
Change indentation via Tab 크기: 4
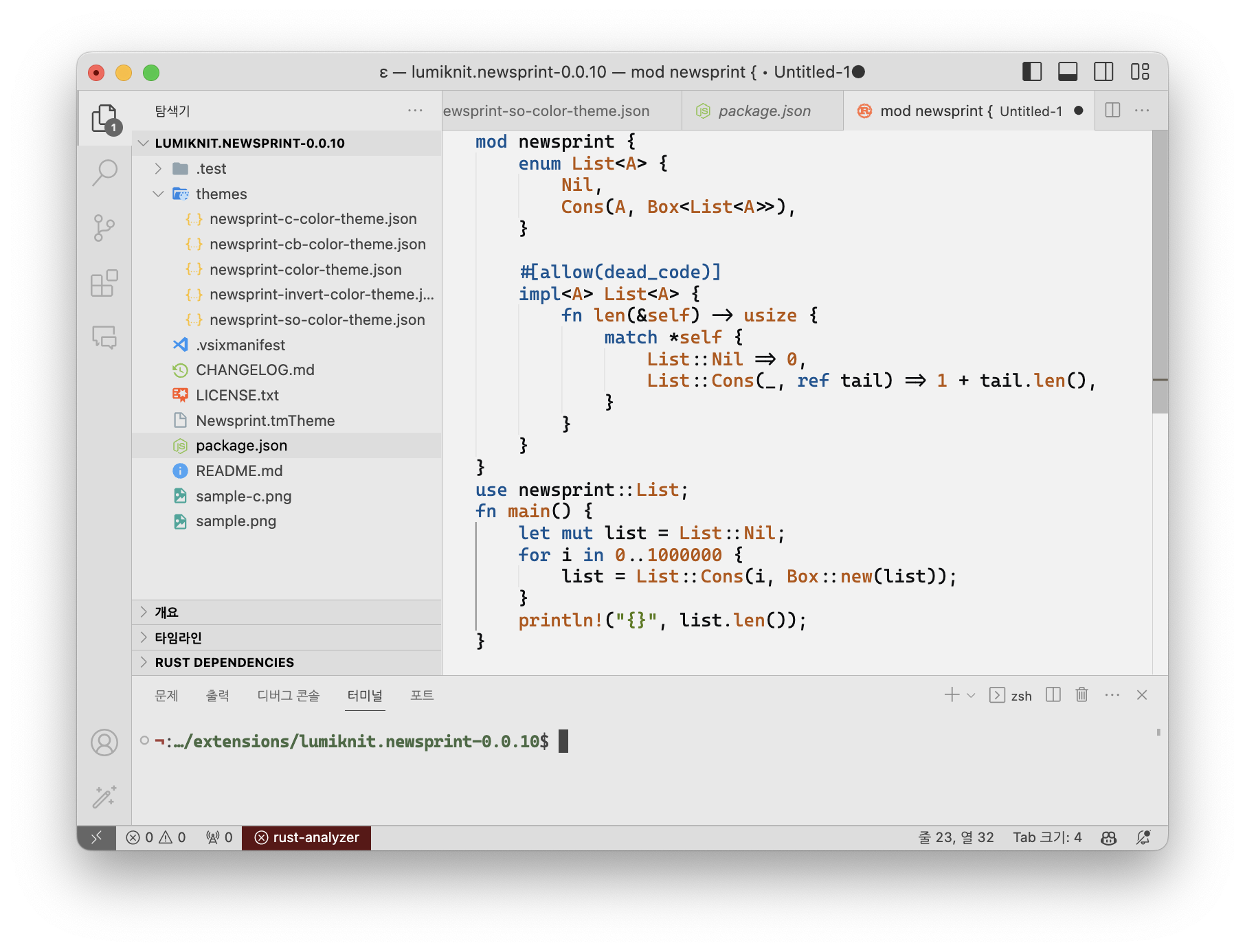[x=1047, y=837]
